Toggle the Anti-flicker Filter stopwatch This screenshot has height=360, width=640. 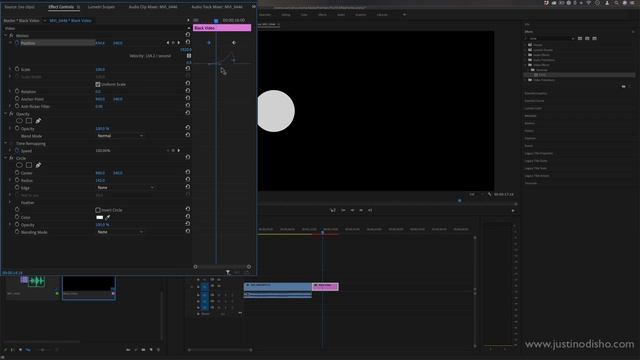pos(17,106)
